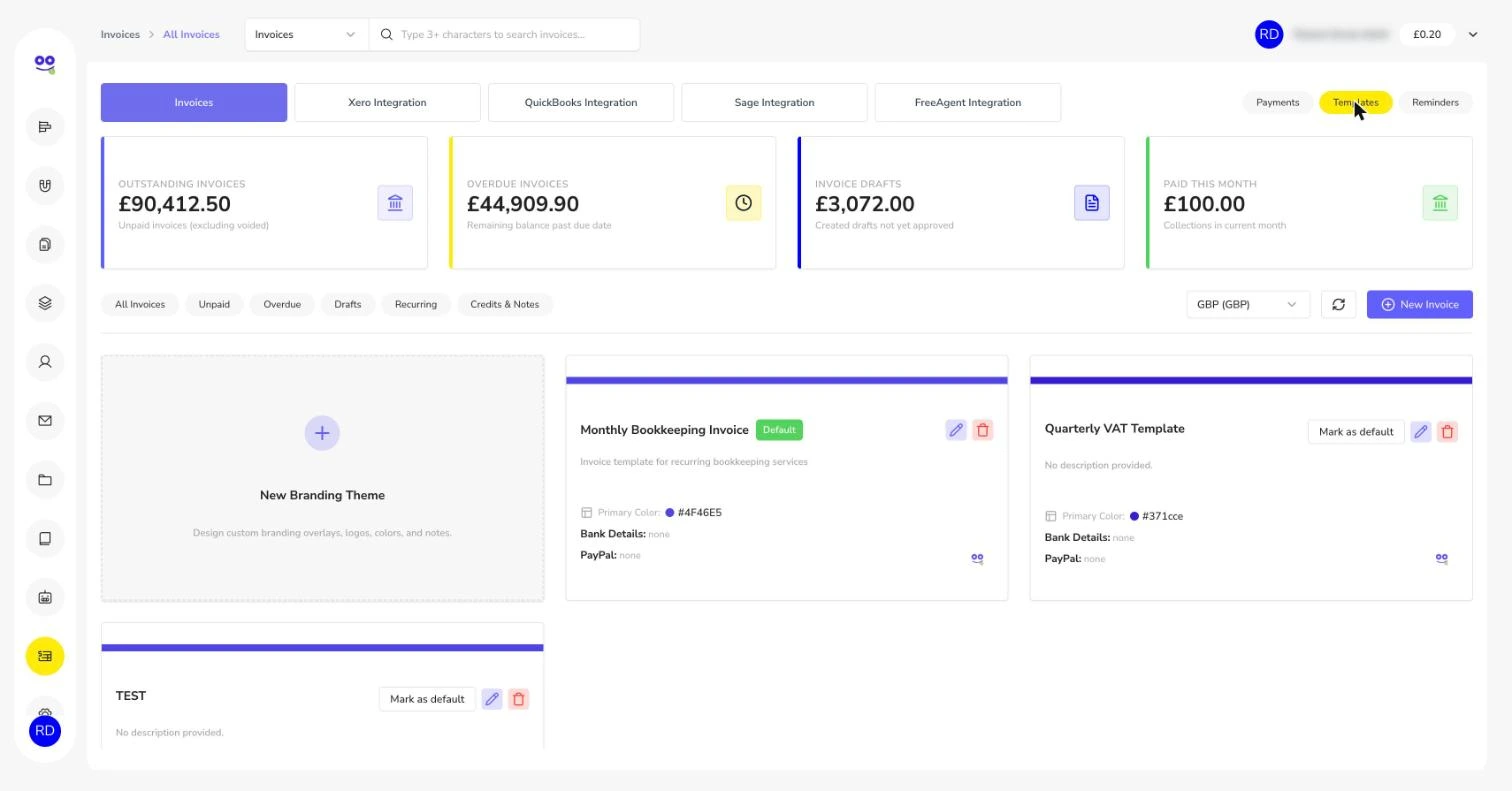Image resolution: width=1512 pixels, height=791 pixels.
Task: Open the book icon in sidebar
Action: pos(44,539)
